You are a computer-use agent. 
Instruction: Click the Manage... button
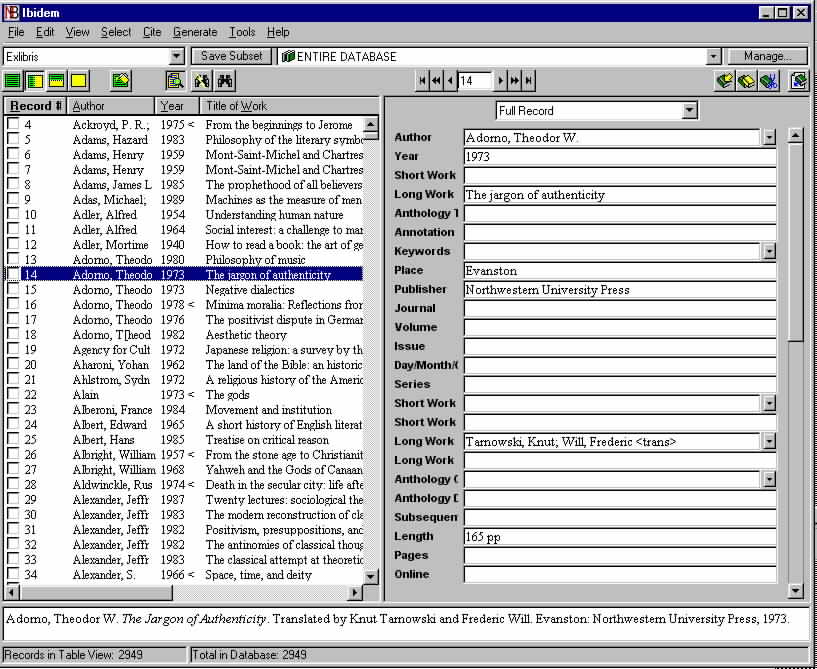click(x=768, y=56)
